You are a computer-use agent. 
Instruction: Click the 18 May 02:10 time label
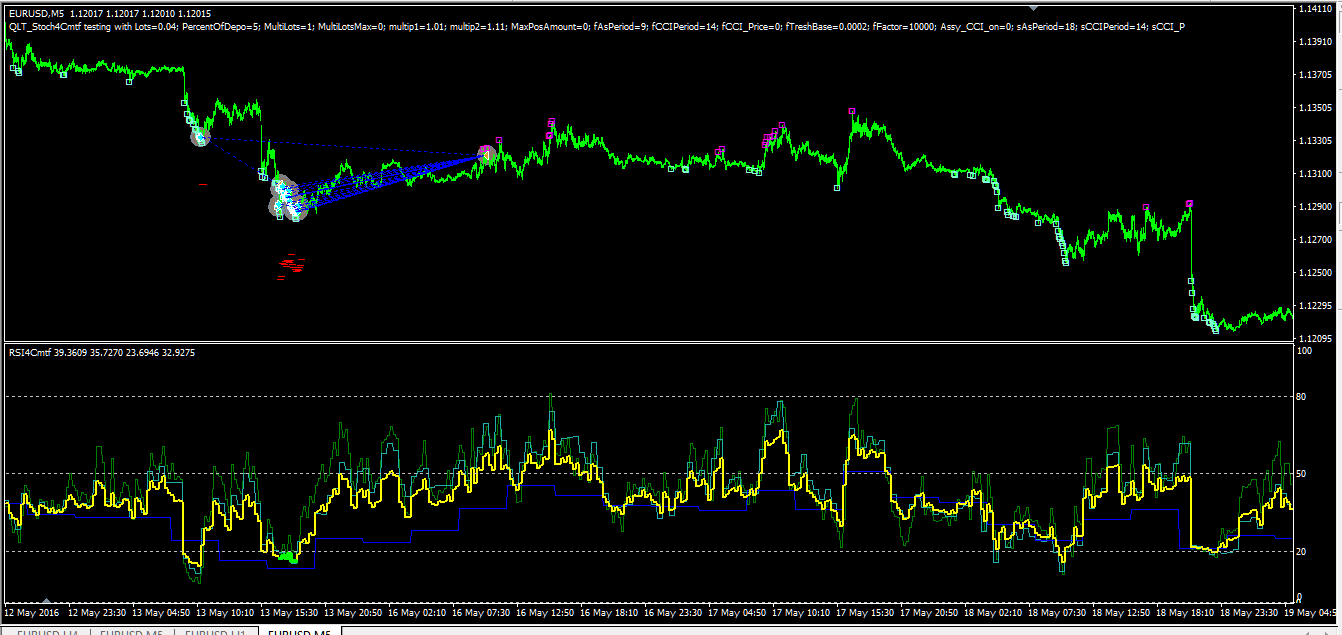993,611
